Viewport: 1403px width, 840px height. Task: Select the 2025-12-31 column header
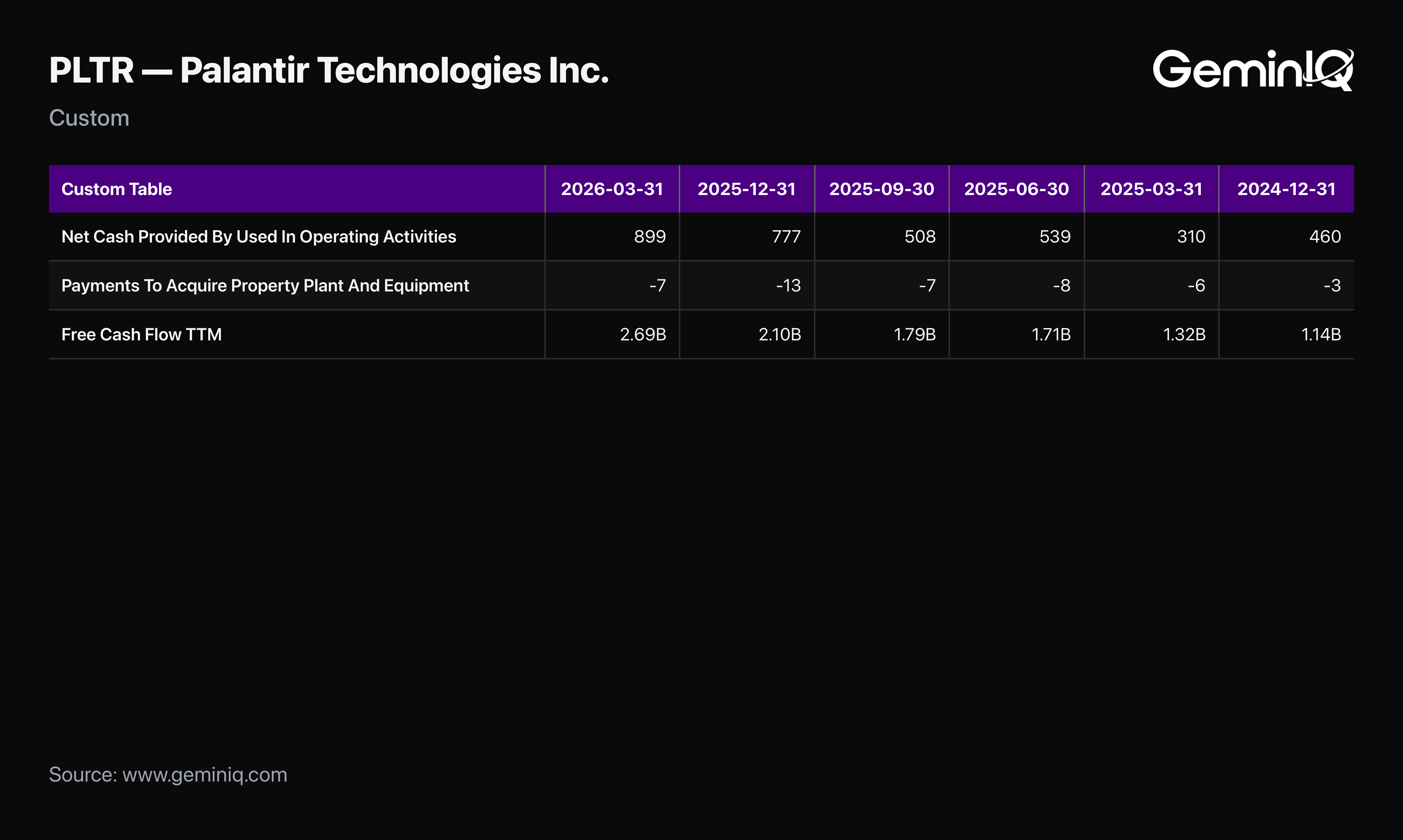point(747,189)
